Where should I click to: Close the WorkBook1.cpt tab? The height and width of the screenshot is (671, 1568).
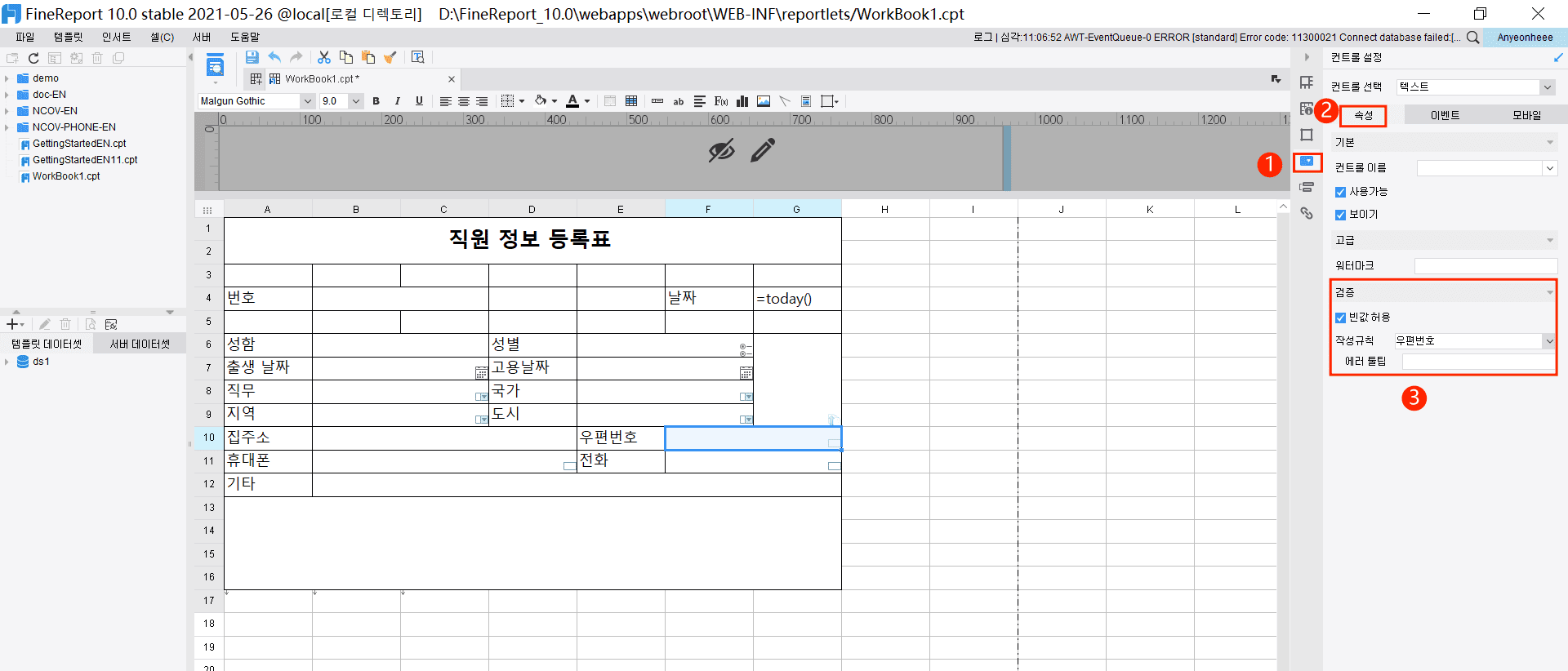452,79
